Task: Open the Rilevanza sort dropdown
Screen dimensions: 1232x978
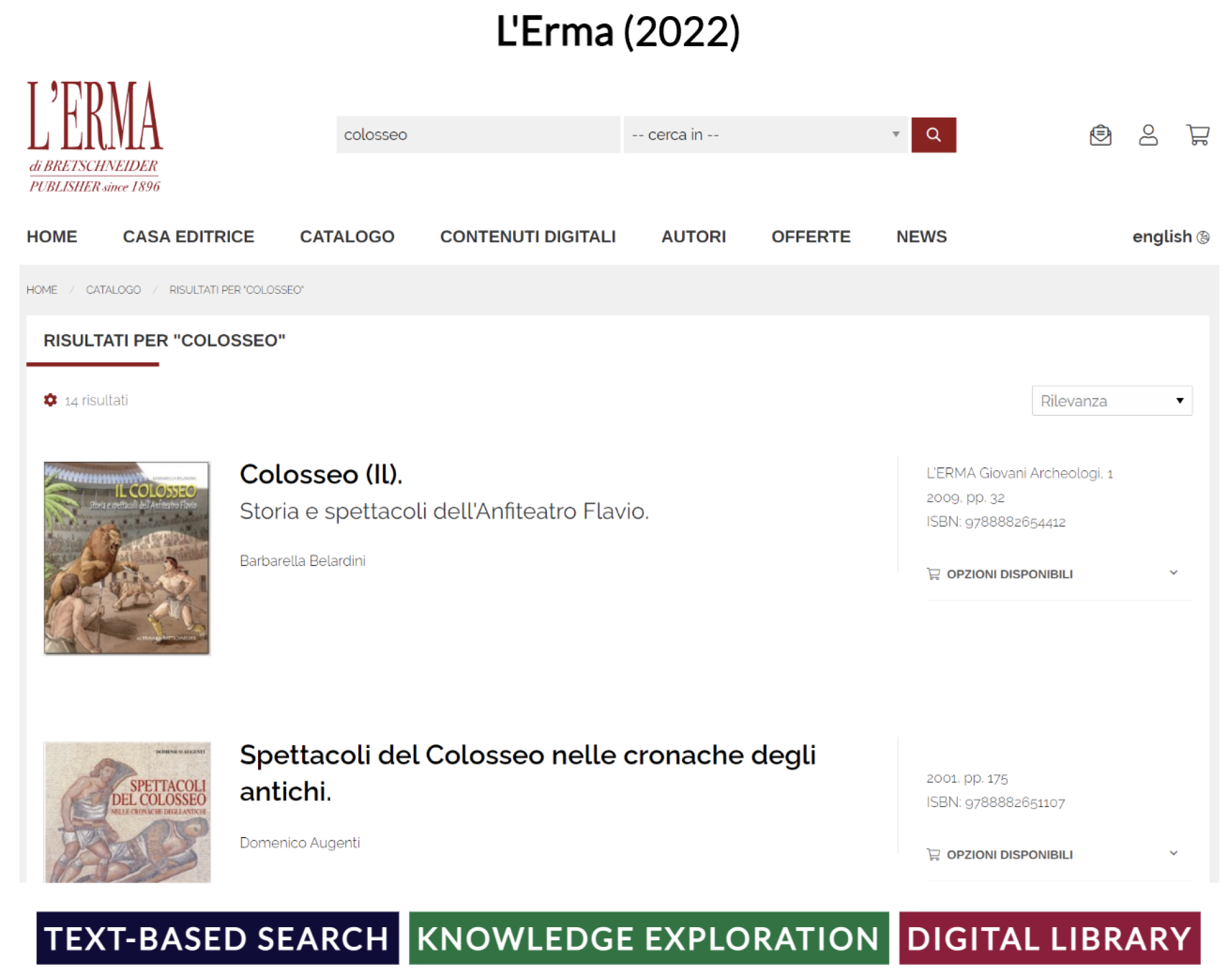Action: 1111,400
